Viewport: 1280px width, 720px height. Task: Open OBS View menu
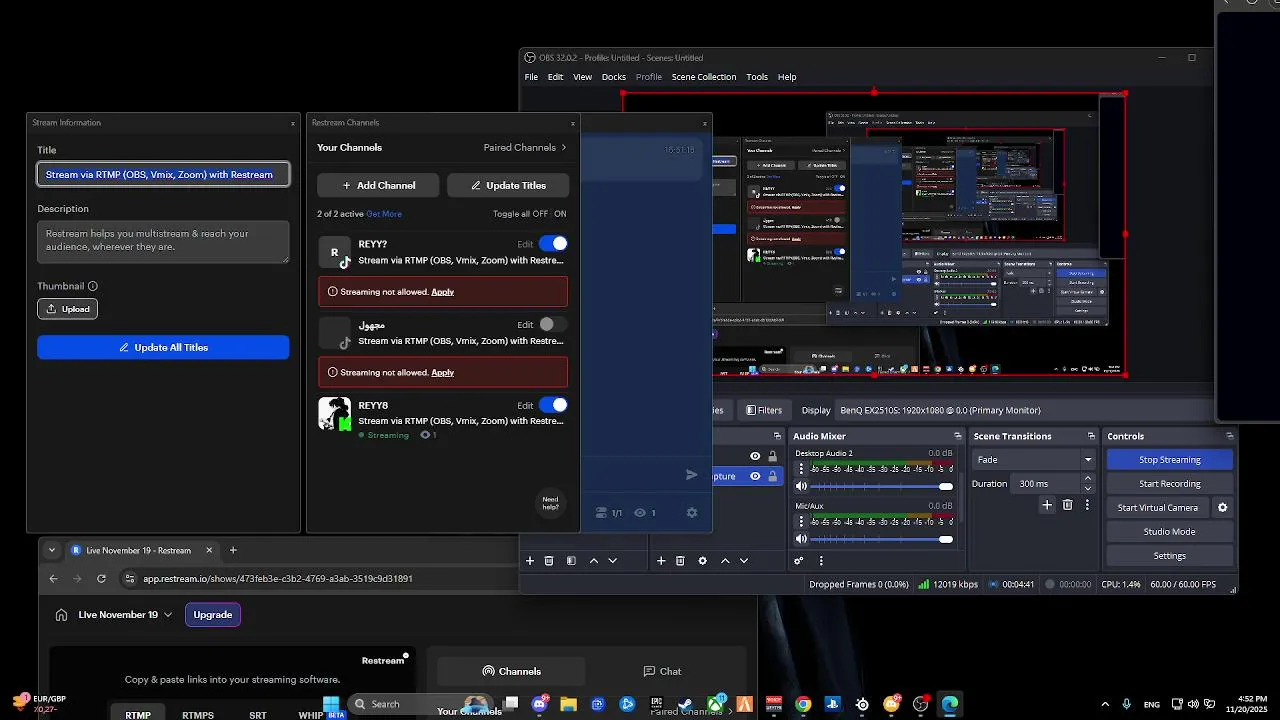pyautogui.click(x=582, y=77)
